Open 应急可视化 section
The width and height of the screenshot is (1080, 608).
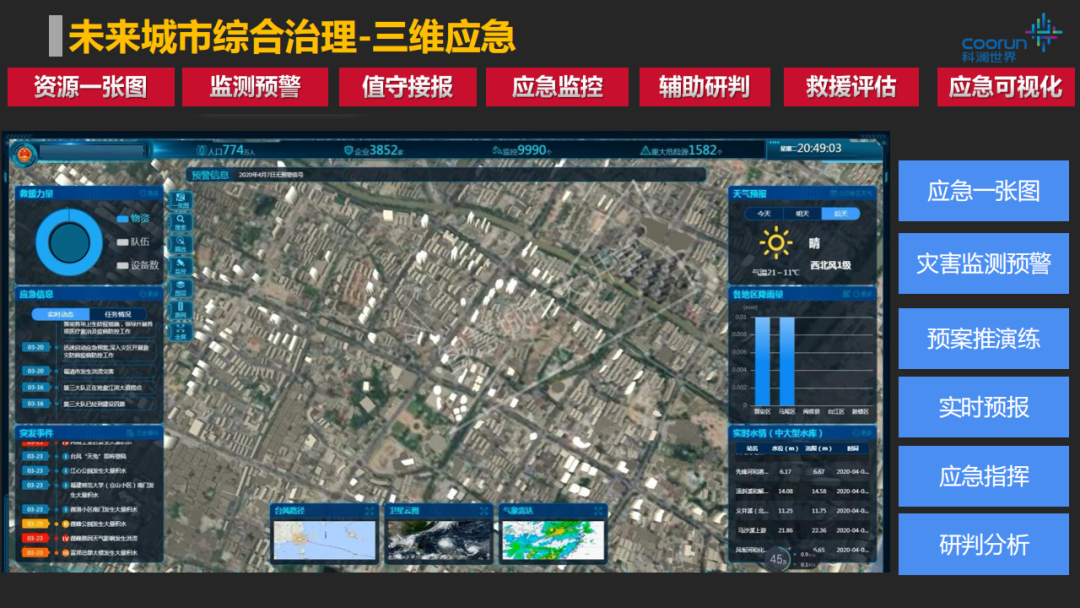1006,87
